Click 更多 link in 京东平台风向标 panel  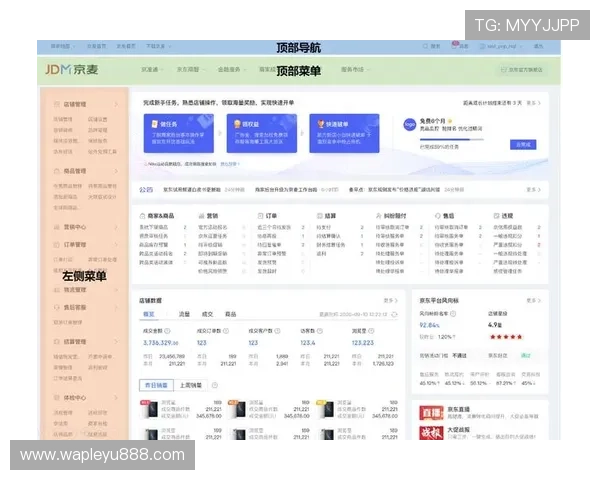[x=533, y=300]
